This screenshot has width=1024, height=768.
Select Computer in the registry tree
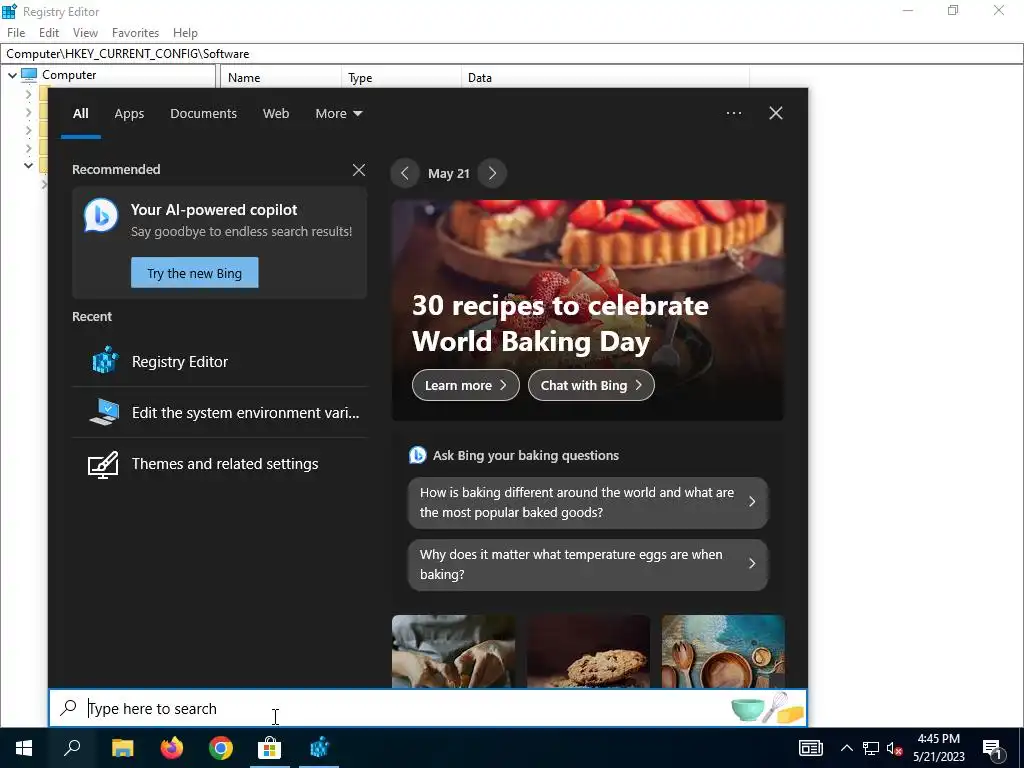tap(69, 75)
